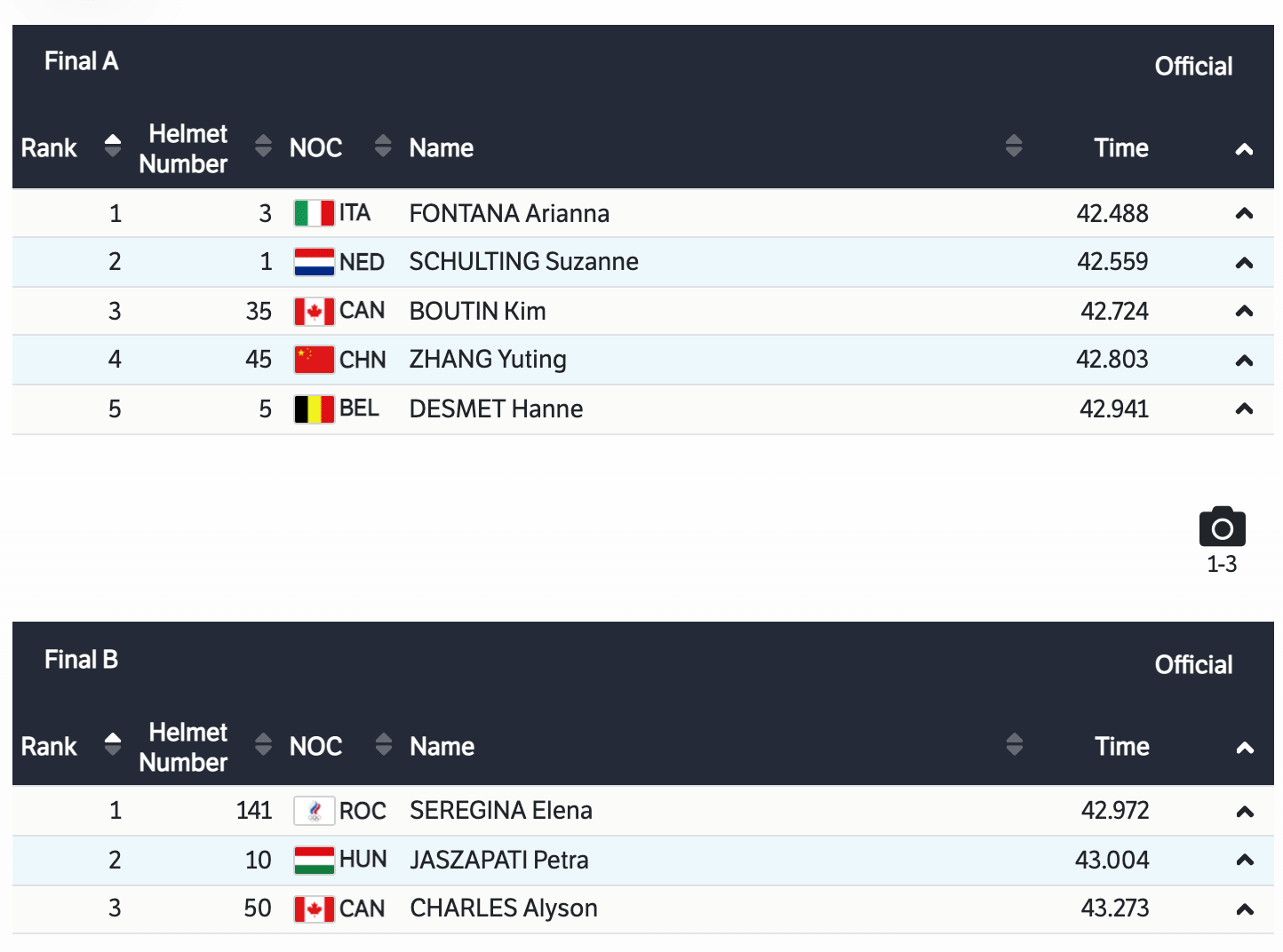Viewport: 1283px width, 952px height.
Task: Click the ROC emblem flag icon
Action: [x=314, y=811]
